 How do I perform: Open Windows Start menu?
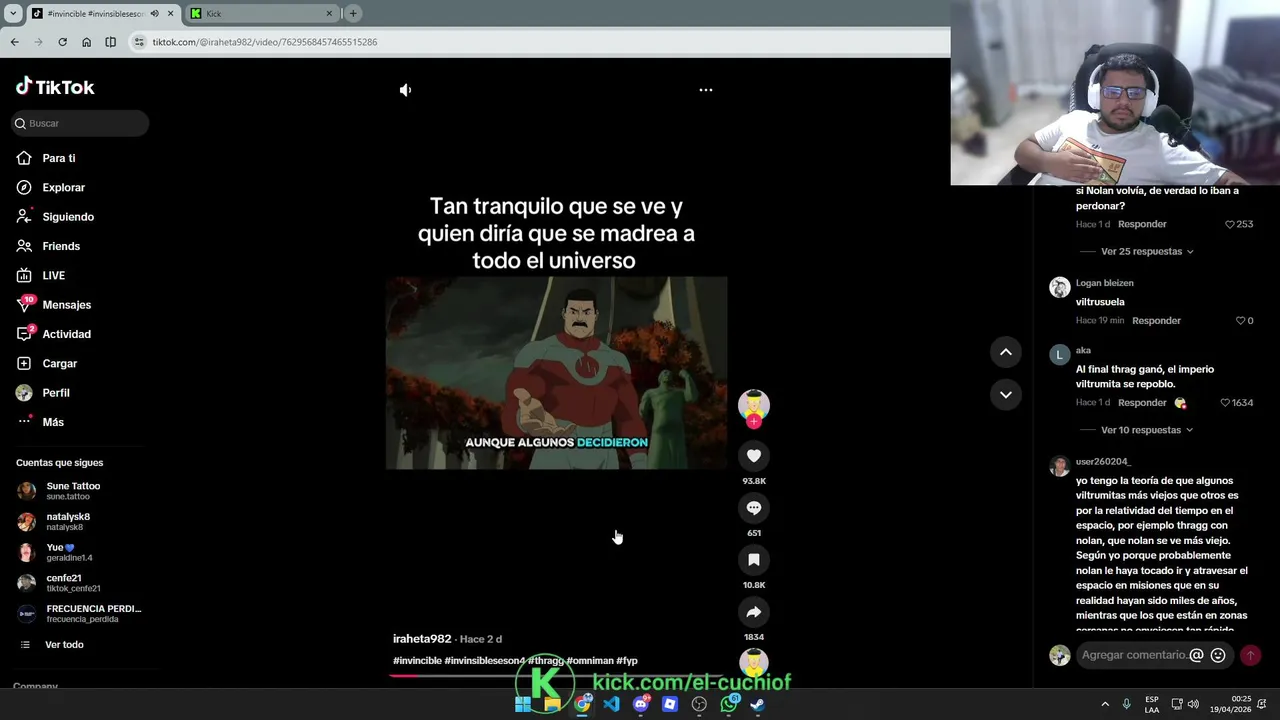pyautogui.click(x=523, y=704)
